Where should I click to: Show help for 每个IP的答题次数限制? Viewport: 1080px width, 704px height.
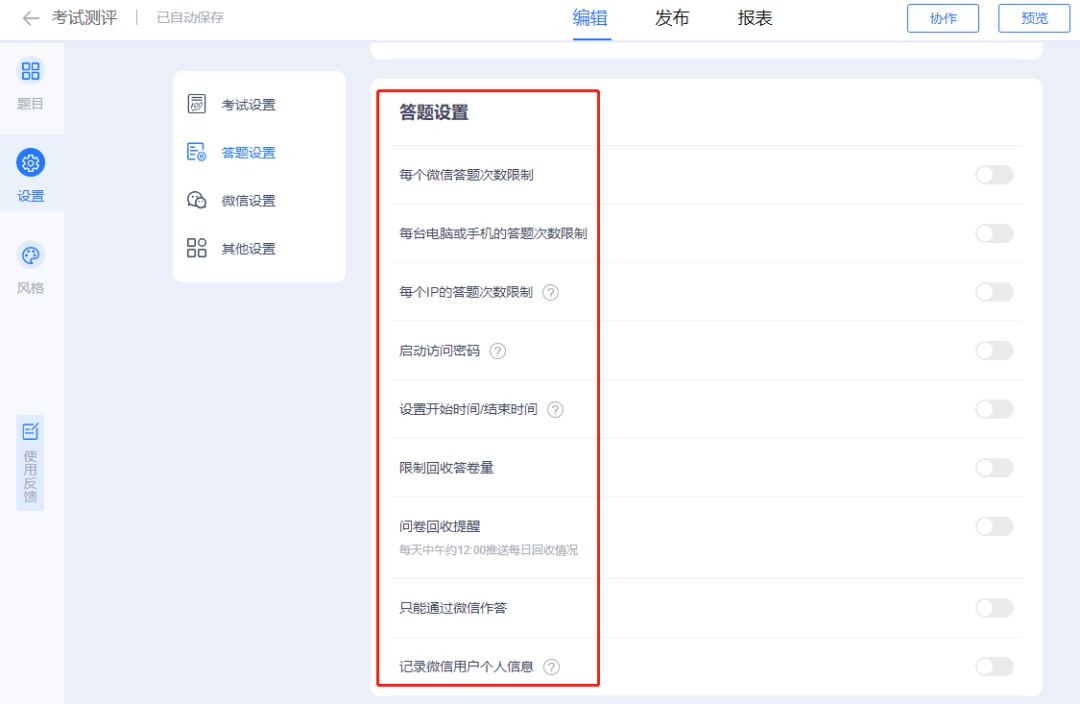550,293
